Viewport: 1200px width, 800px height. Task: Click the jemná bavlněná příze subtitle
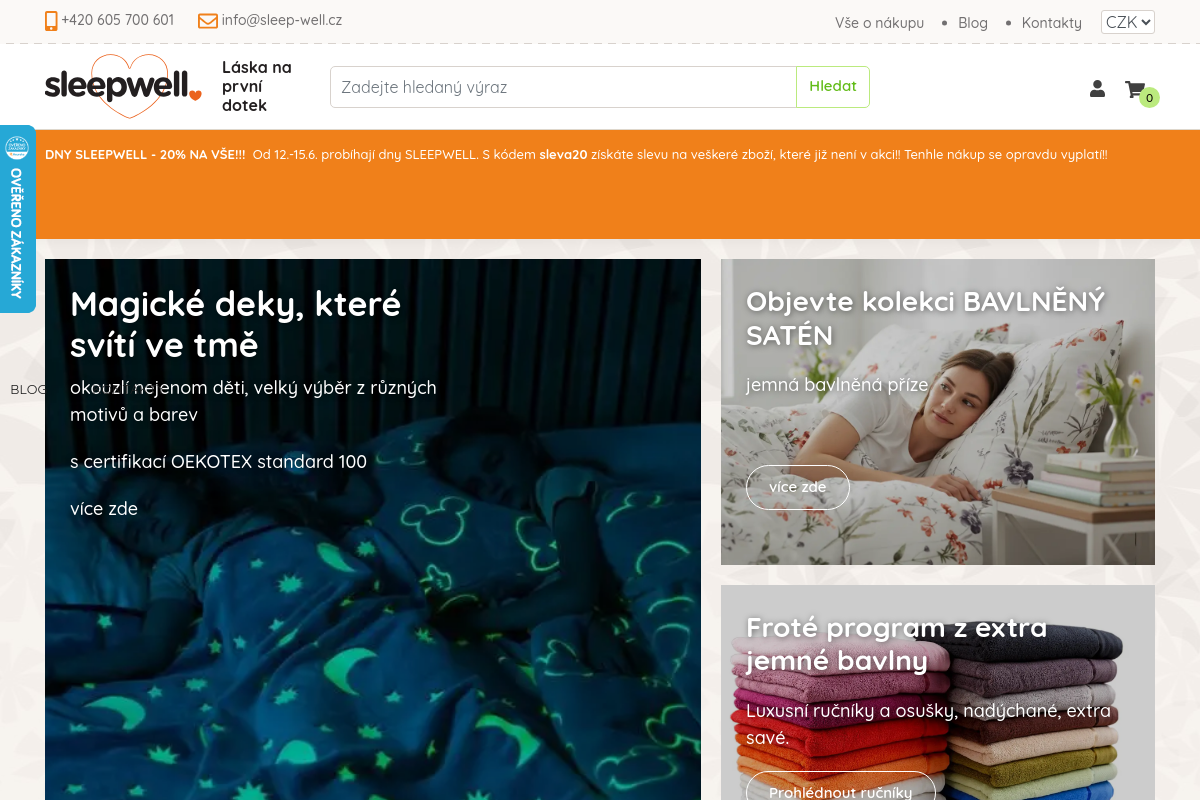click(x=837, y=385)
